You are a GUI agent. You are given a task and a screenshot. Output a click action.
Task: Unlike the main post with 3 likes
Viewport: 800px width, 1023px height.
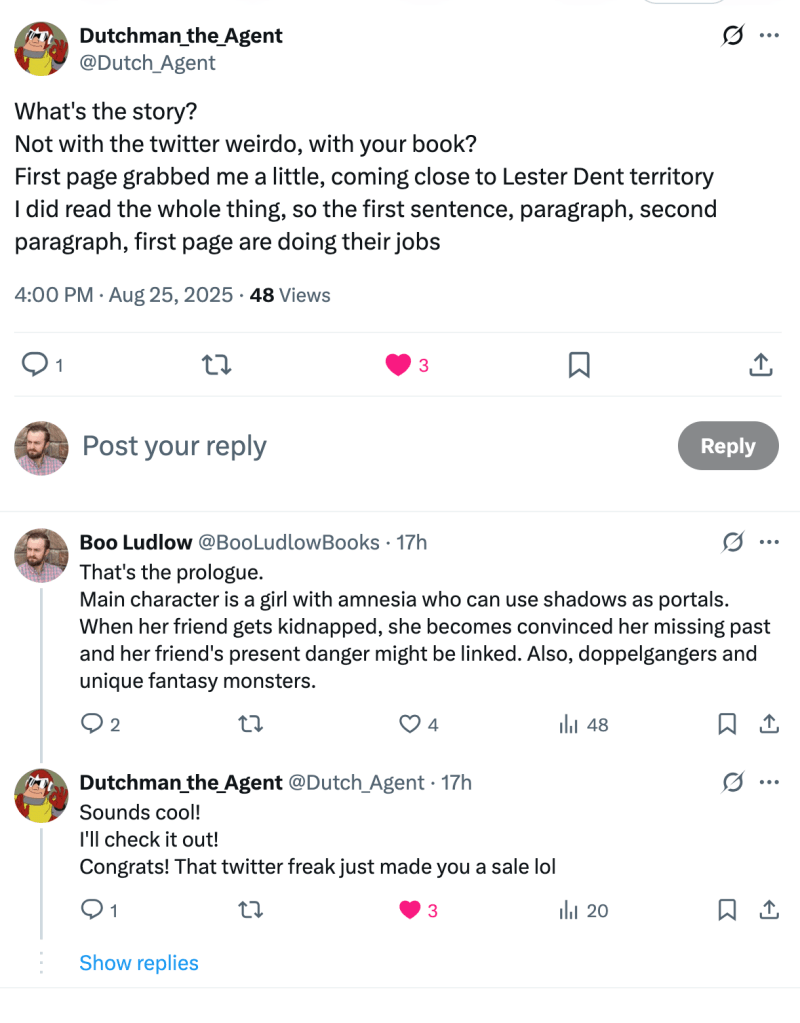point(398,366)
